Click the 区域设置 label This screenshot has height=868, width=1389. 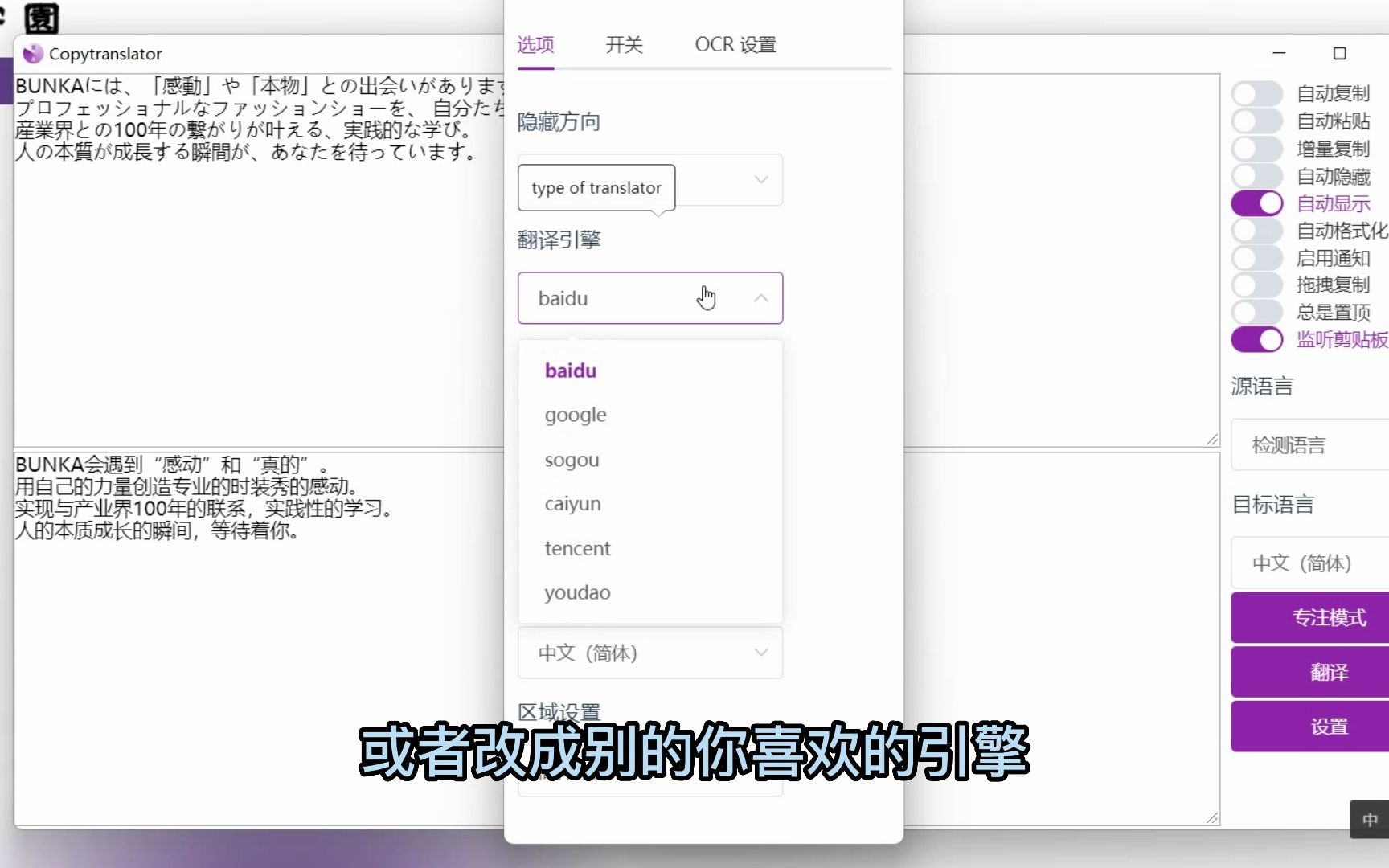point(559,712)
